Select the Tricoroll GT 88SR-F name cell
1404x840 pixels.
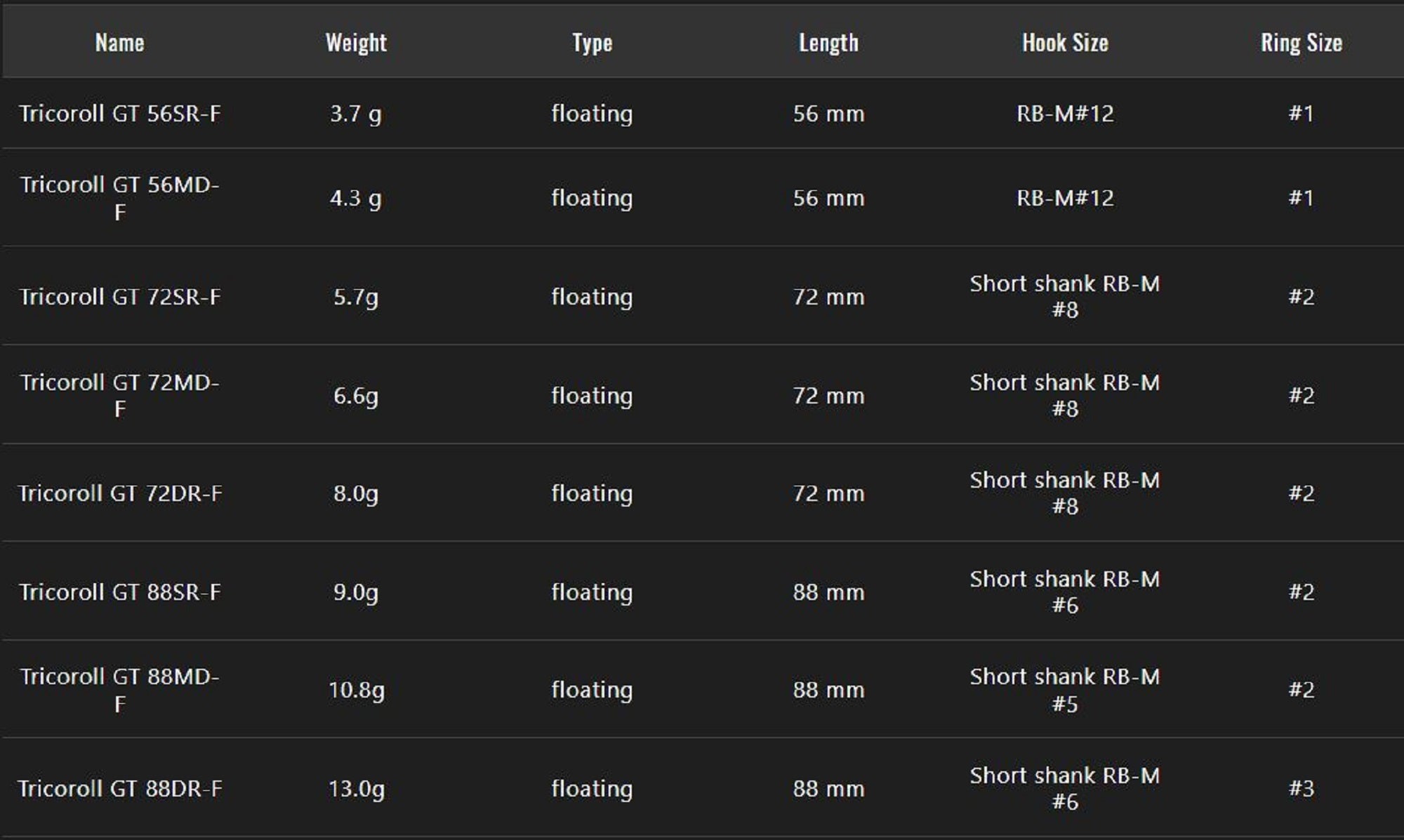point(119,592)
